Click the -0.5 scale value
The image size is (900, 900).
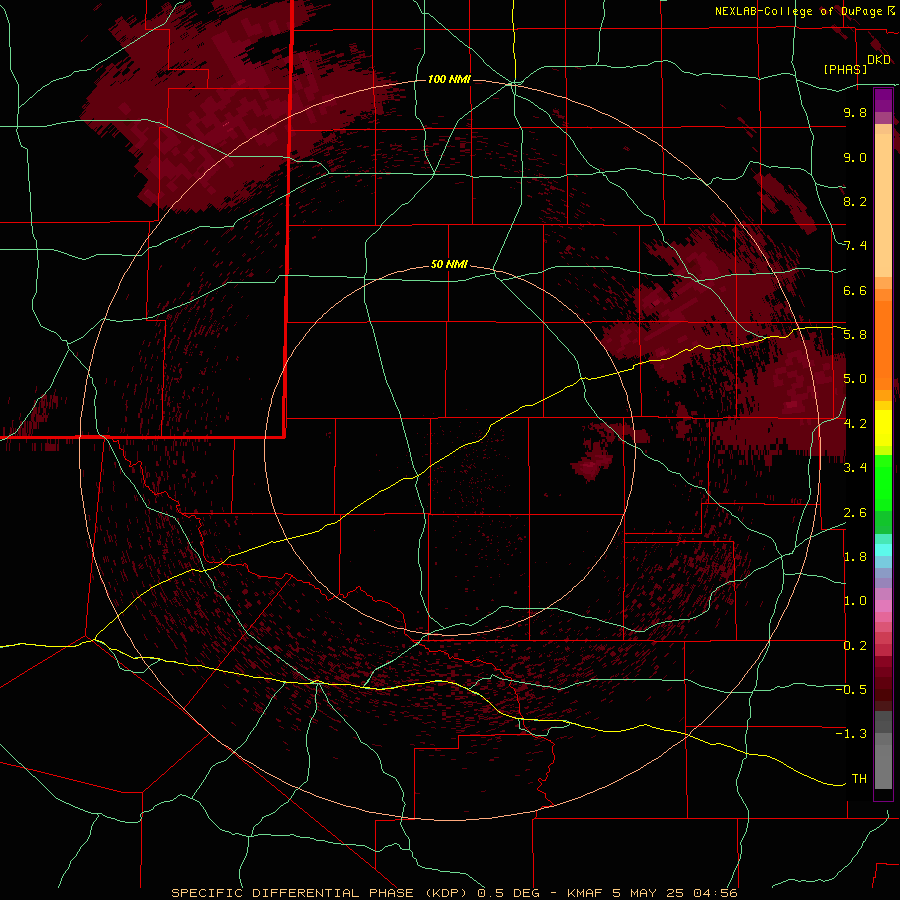pos(851,690)
